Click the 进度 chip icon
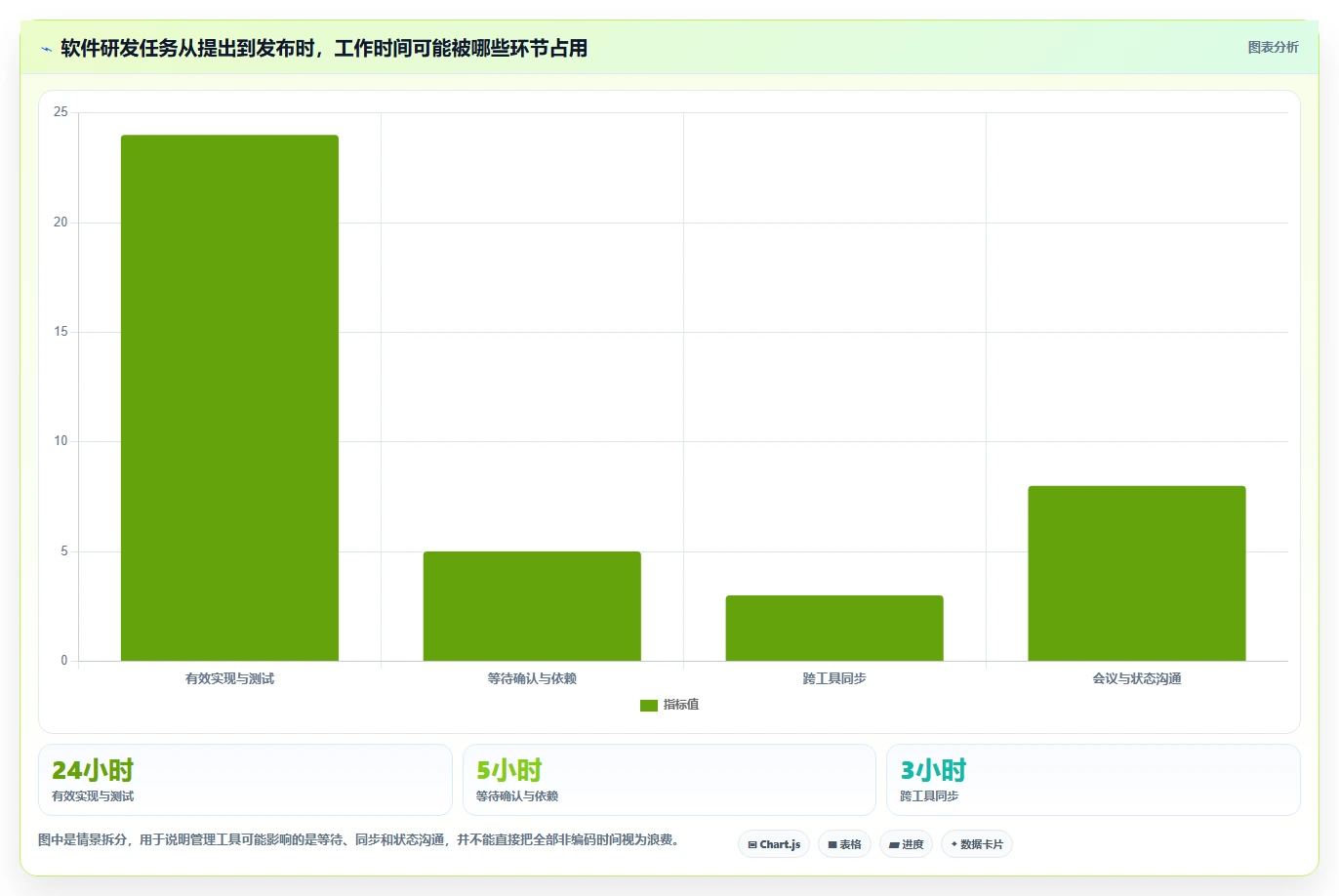1339x896 pixels. (894, 845)
